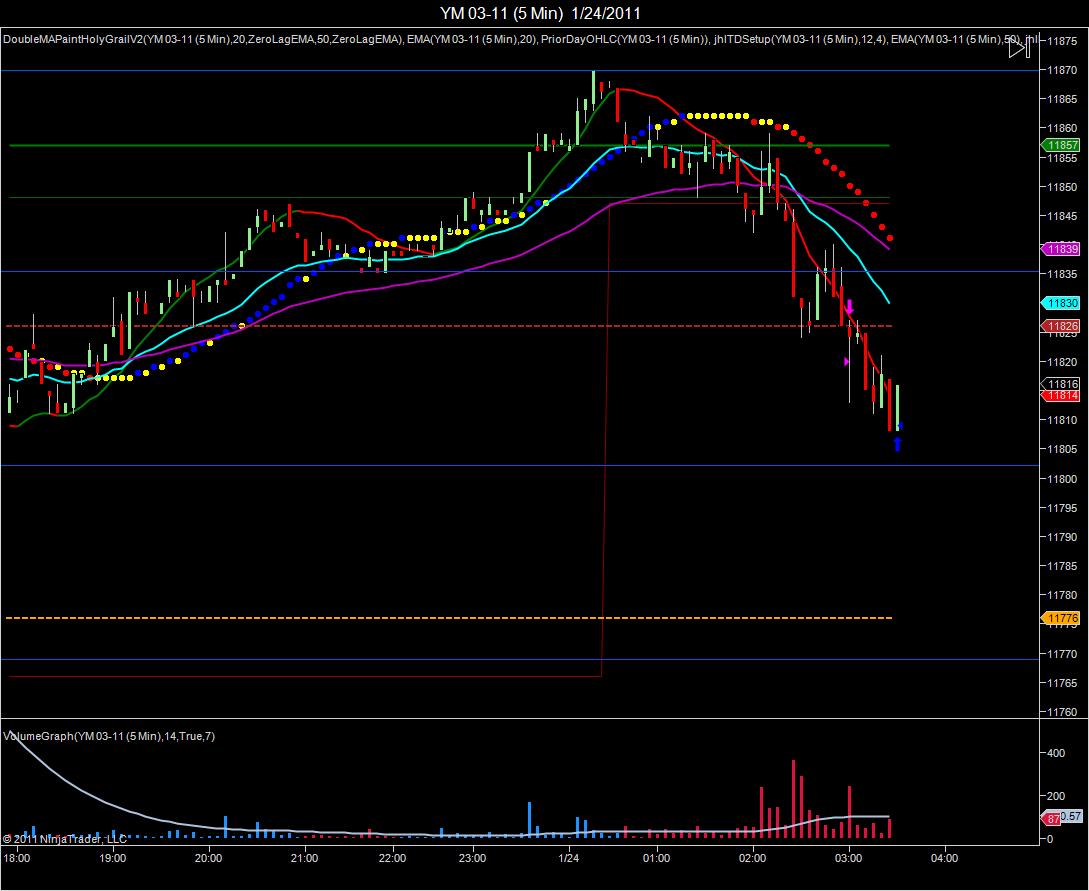The width and height of the screenshot is (1089, 891).
Task: Click the 11850 price axis label
Action: (x=1062, y=187)
